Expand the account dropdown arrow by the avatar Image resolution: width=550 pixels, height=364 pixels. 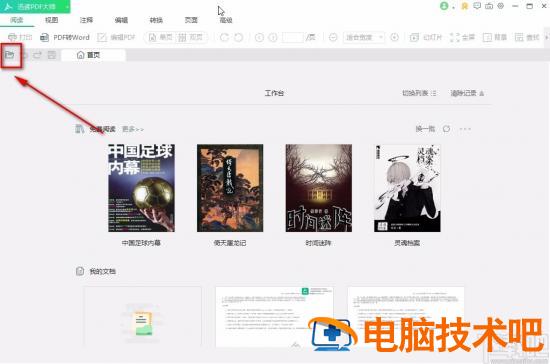pos(453,7)
